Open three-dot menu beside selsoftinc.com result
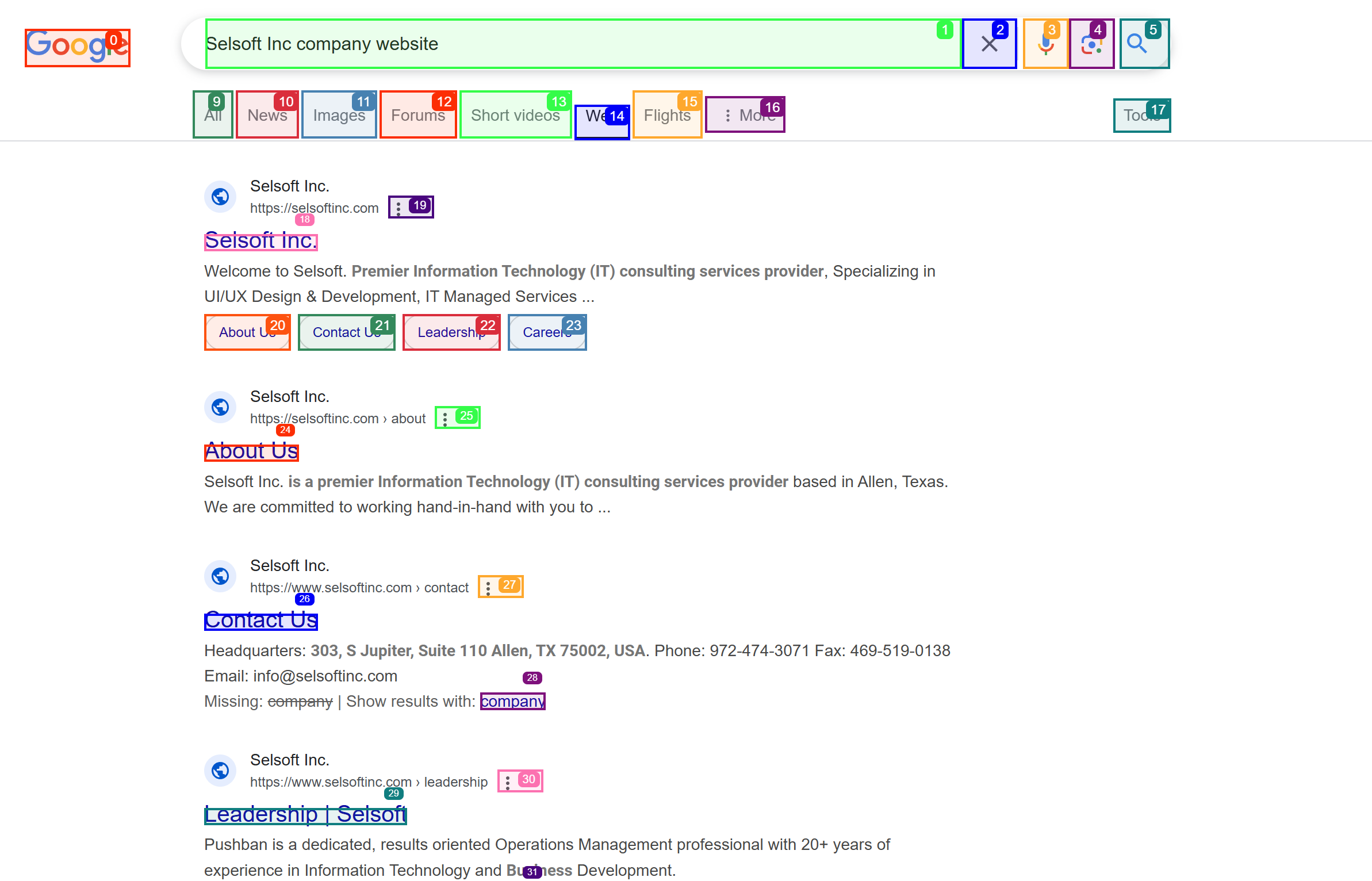This screenshot has width=1372, height=881. pos(400,208)
